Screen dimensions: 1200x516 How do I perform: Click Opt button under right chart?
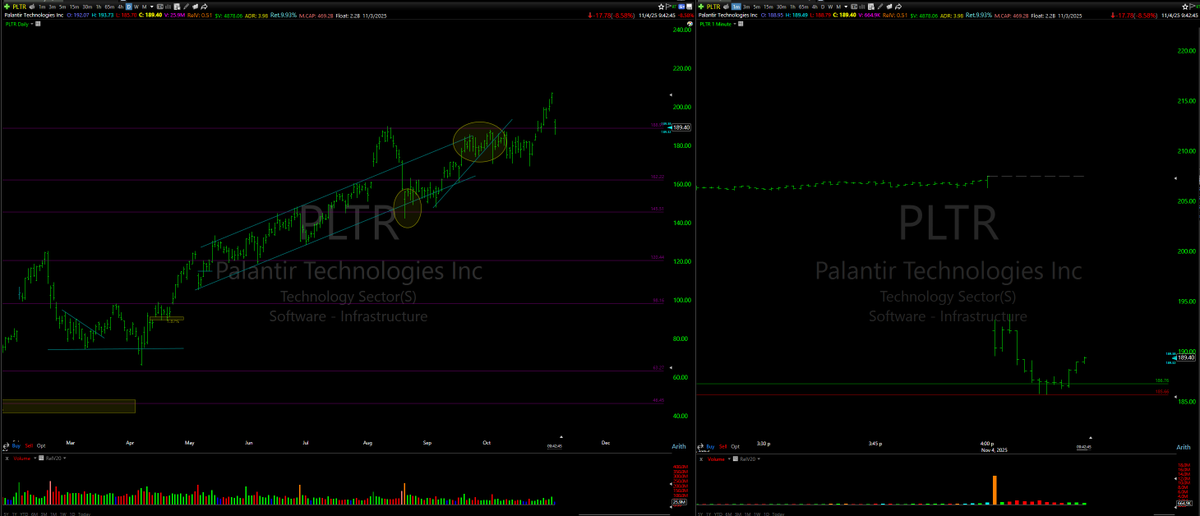pyautogui.click(x=735, y=447)
